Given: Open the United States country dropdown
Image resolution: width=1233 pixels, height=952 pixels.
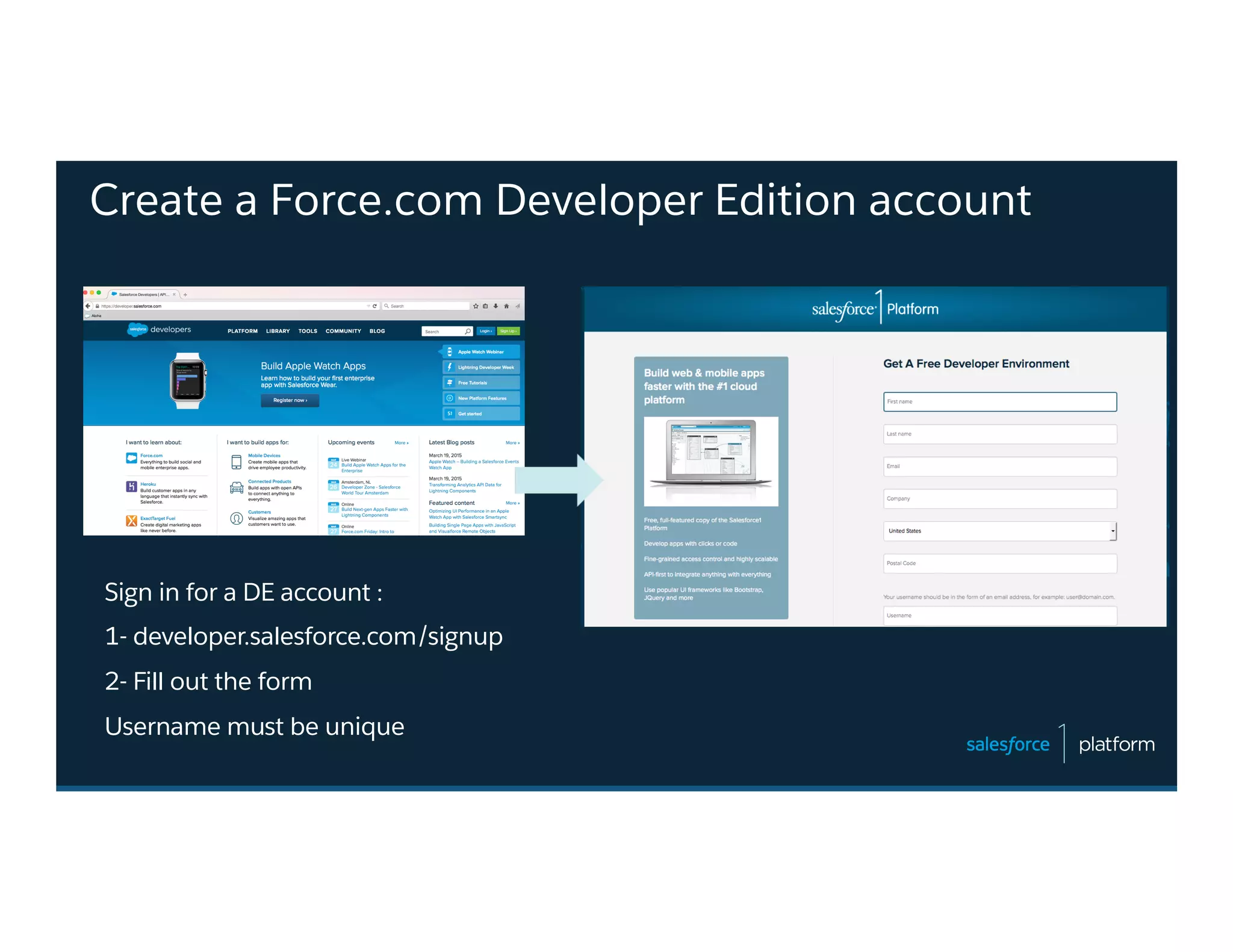Looking at the screenshot, I should tap(999, 531).
